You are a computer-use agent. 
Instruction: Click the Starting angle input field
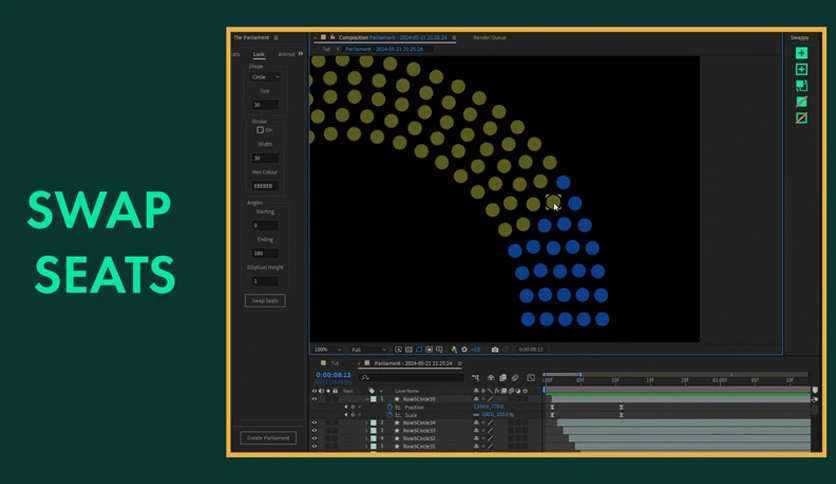265,225
